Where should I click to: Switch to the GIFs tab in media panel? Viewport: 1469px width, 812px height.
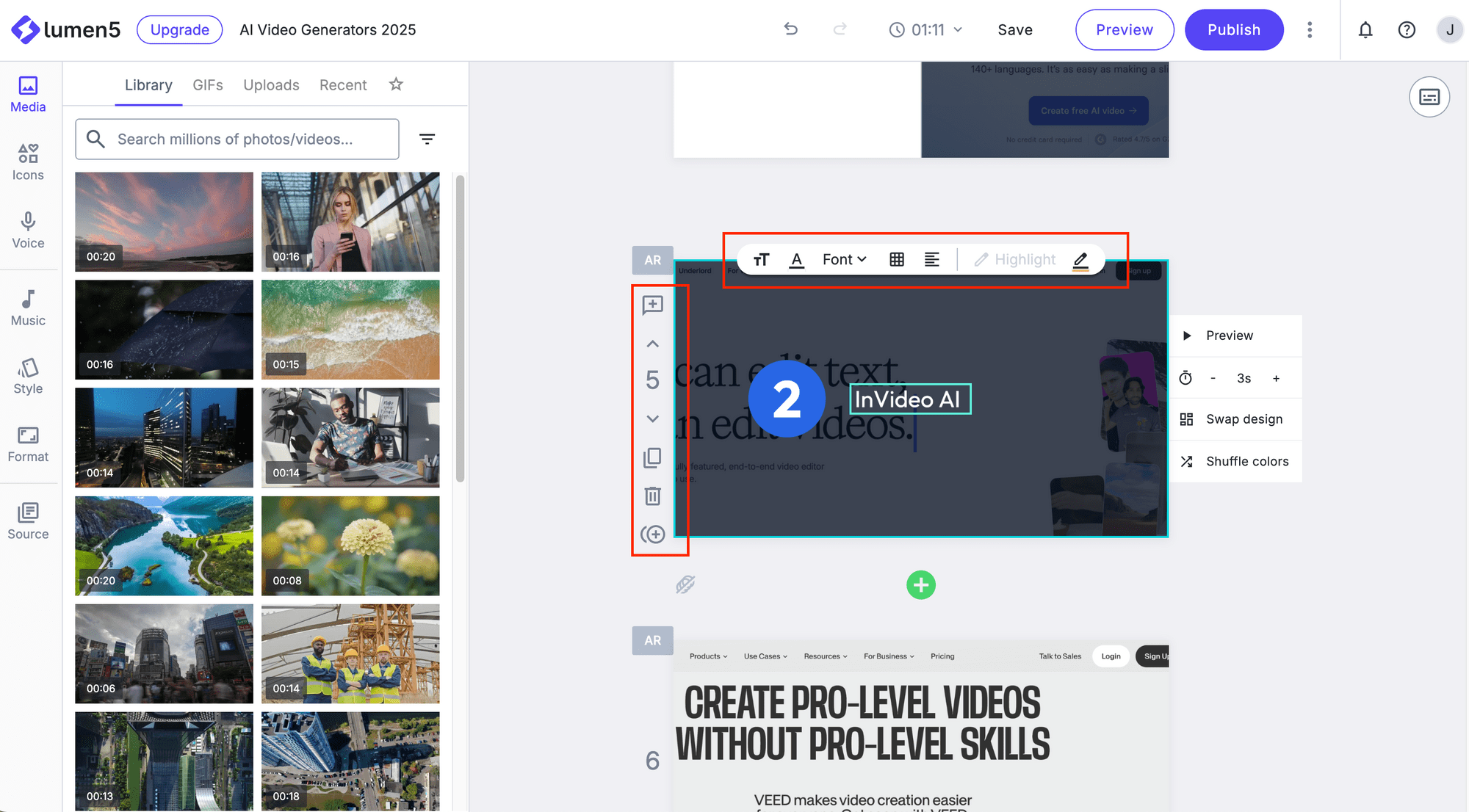[207, 85]
